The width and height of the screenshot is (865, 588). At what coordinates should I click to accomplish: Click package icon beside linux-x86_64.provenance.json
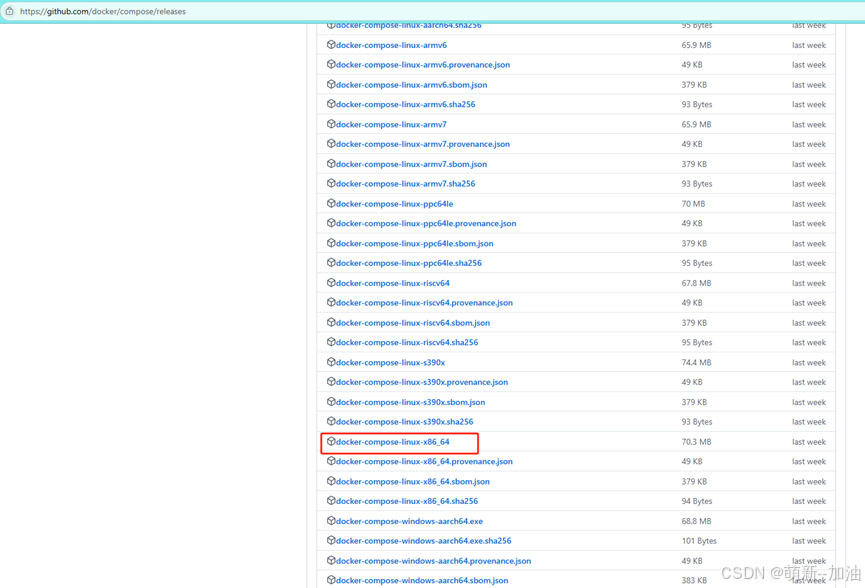pyautogui.click(x=331, y=462)
